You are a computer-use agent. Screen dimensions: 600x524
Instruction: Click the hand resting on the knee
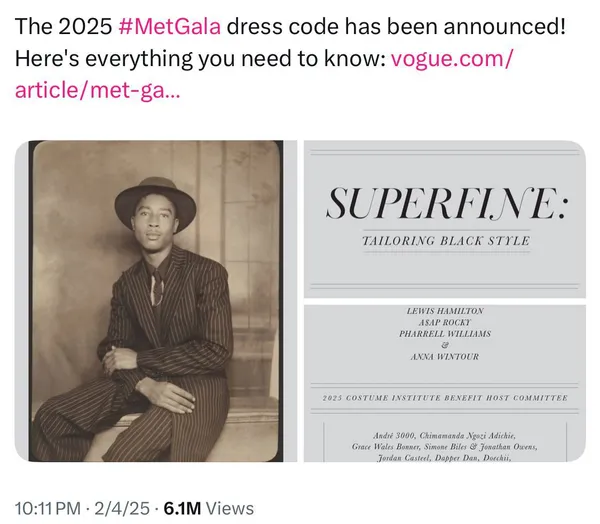tap(165, 394)
